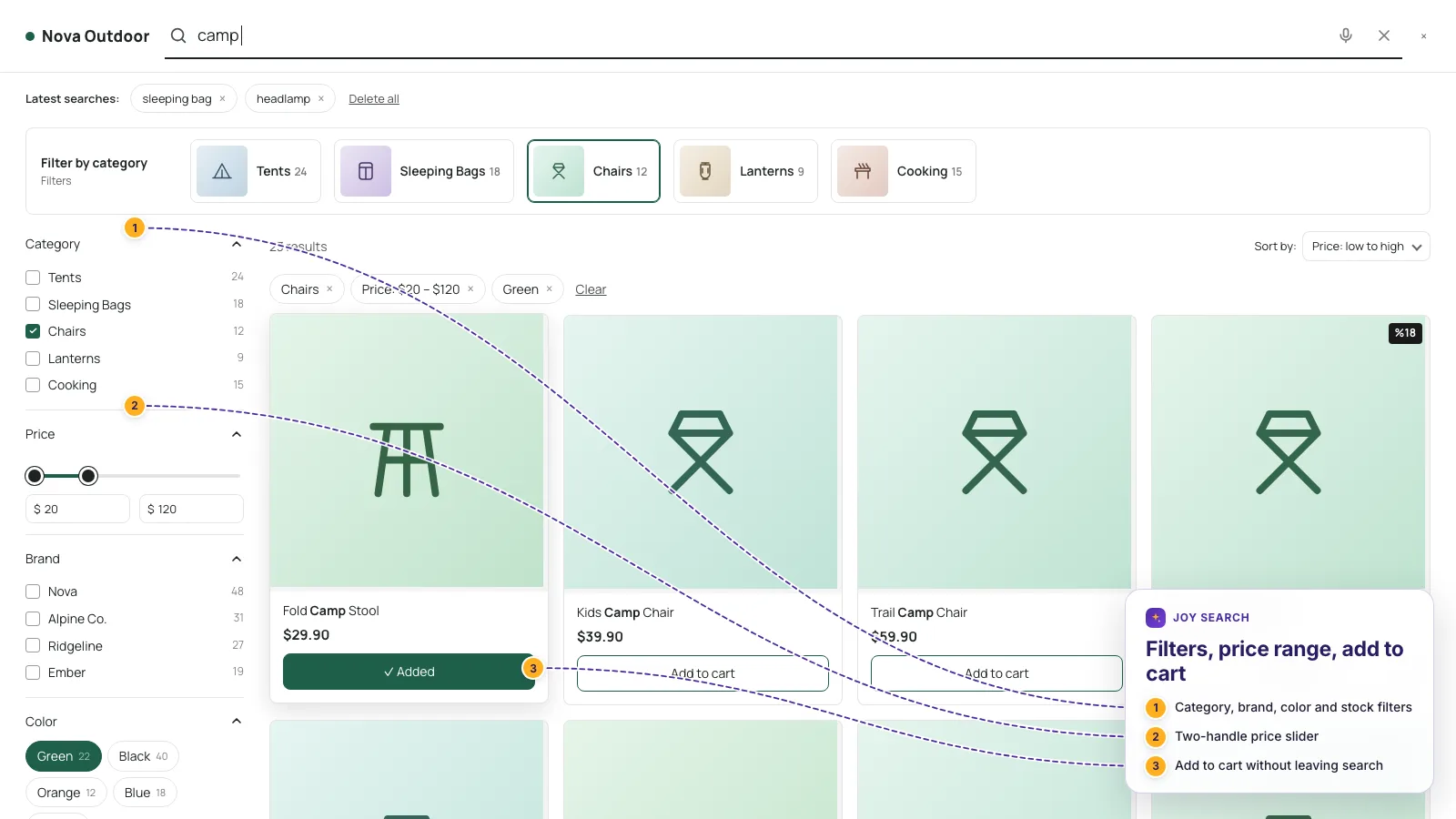
Task: Check the Ridgeline brand checkbox
Action: 33,646
